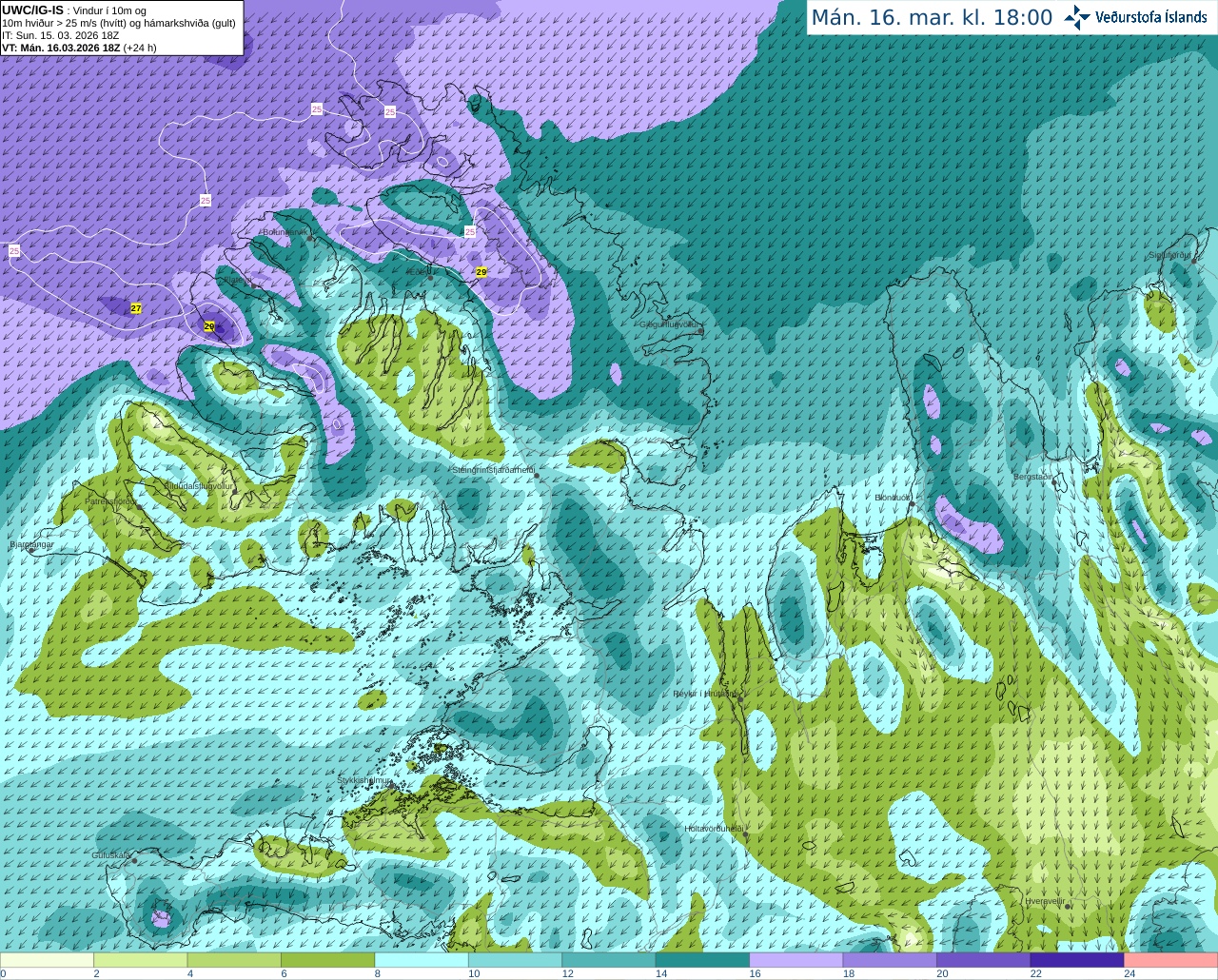Click the yellow 27 gust label

click(x=136, y=308)
